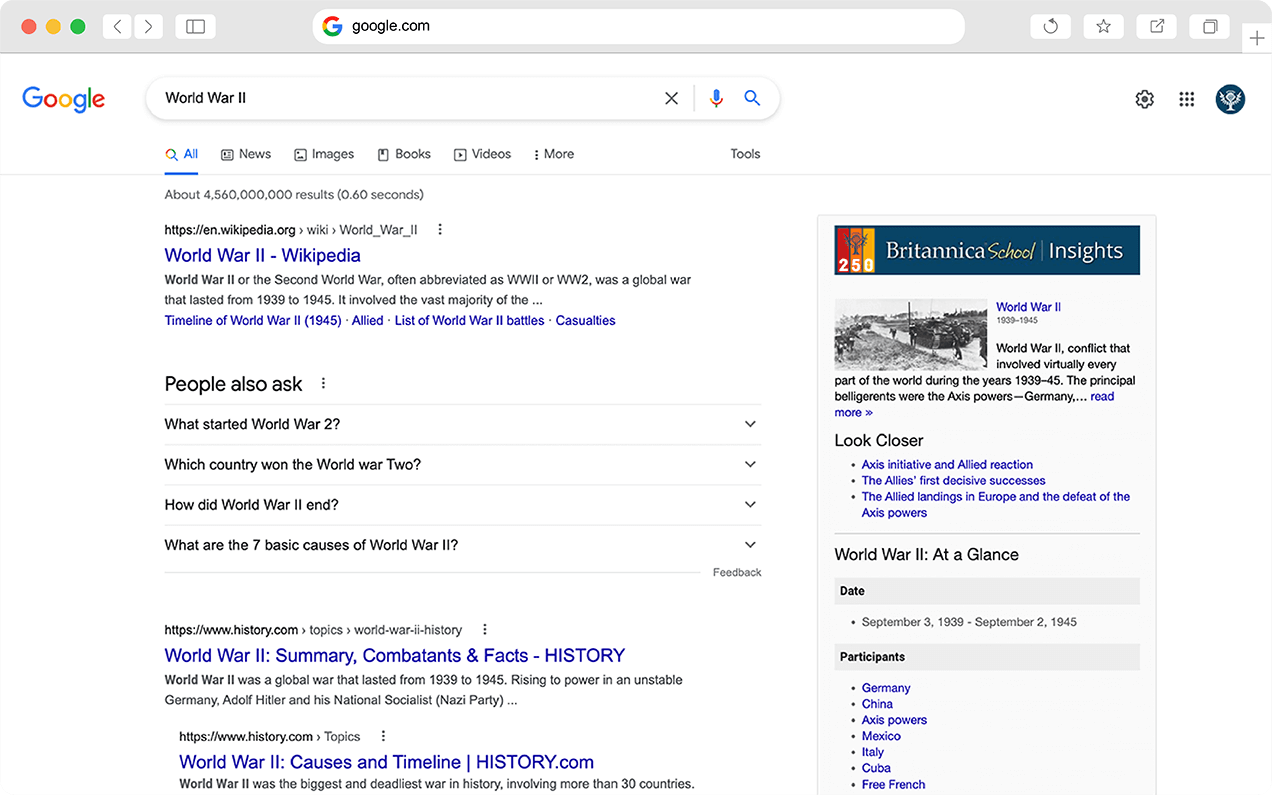The height and width of the screenshot is (795, 1272).
Task: Click the "People also ask" heading
Action: click(x=233, y=384)
